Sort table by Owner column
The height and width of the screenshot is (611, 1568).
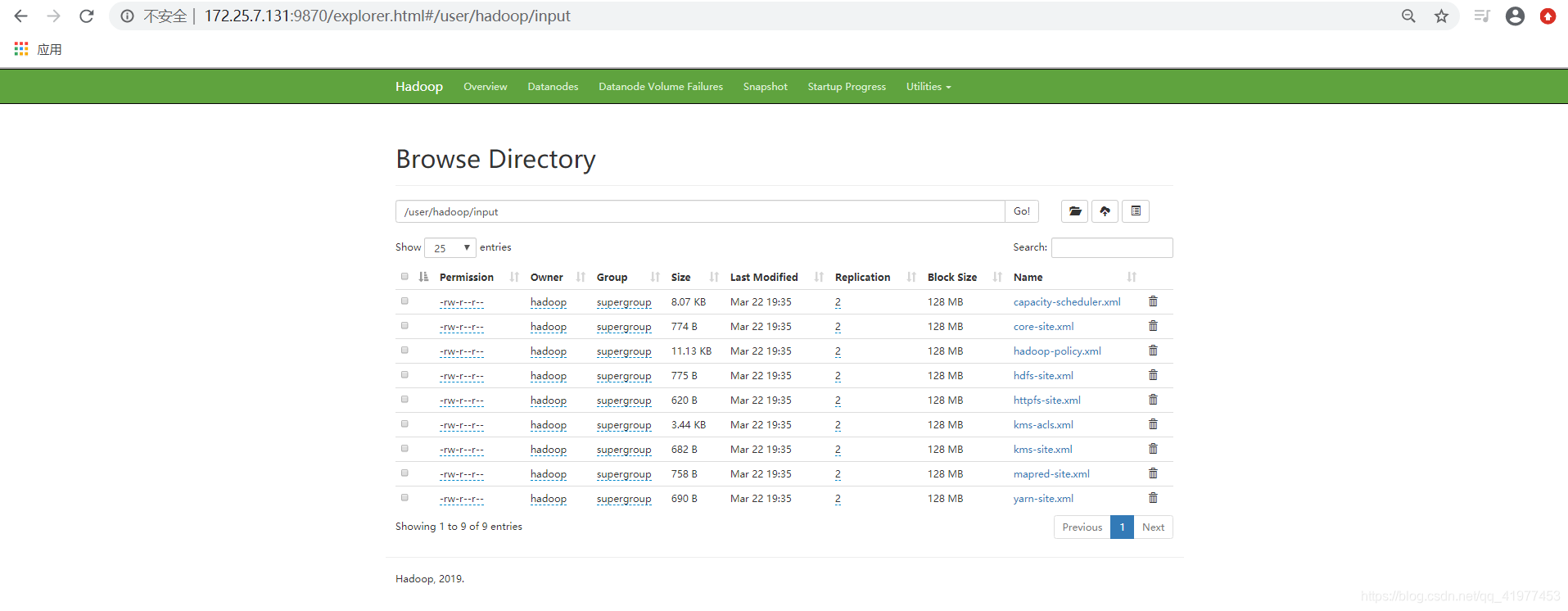558,278
